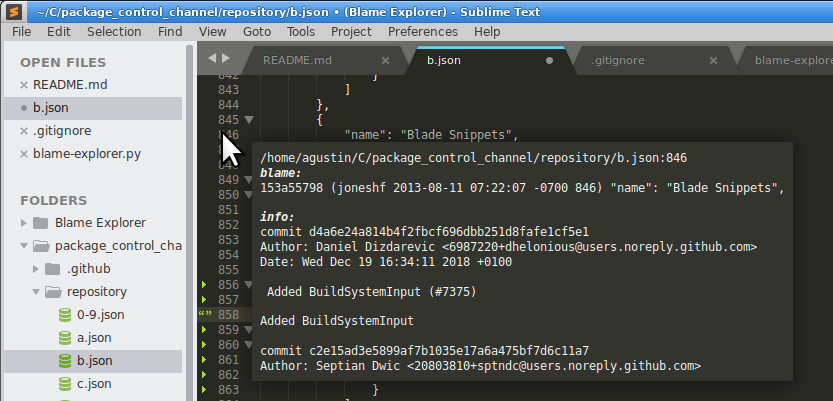This screenshot has width=833, height=401.
Task: Open the View menu
Action: click(212, 32)
